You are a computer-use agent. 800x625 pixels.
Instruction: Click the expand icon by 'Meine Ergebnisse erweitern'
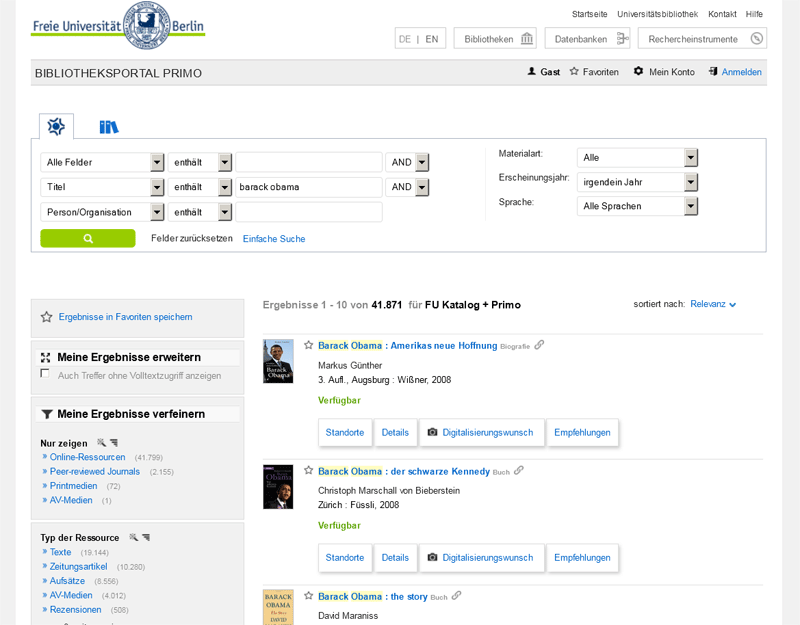[x=45, y=357]
